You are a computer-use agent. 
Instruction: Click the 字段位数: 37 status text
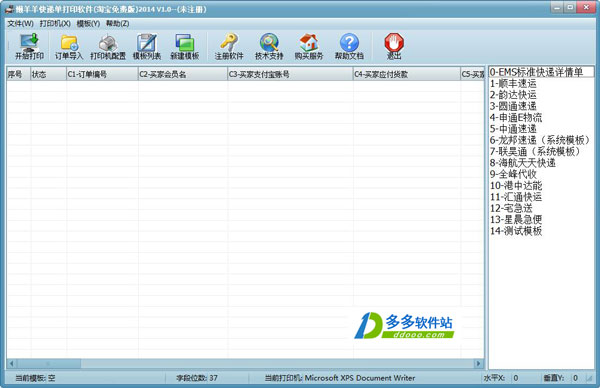pos(197,378)
